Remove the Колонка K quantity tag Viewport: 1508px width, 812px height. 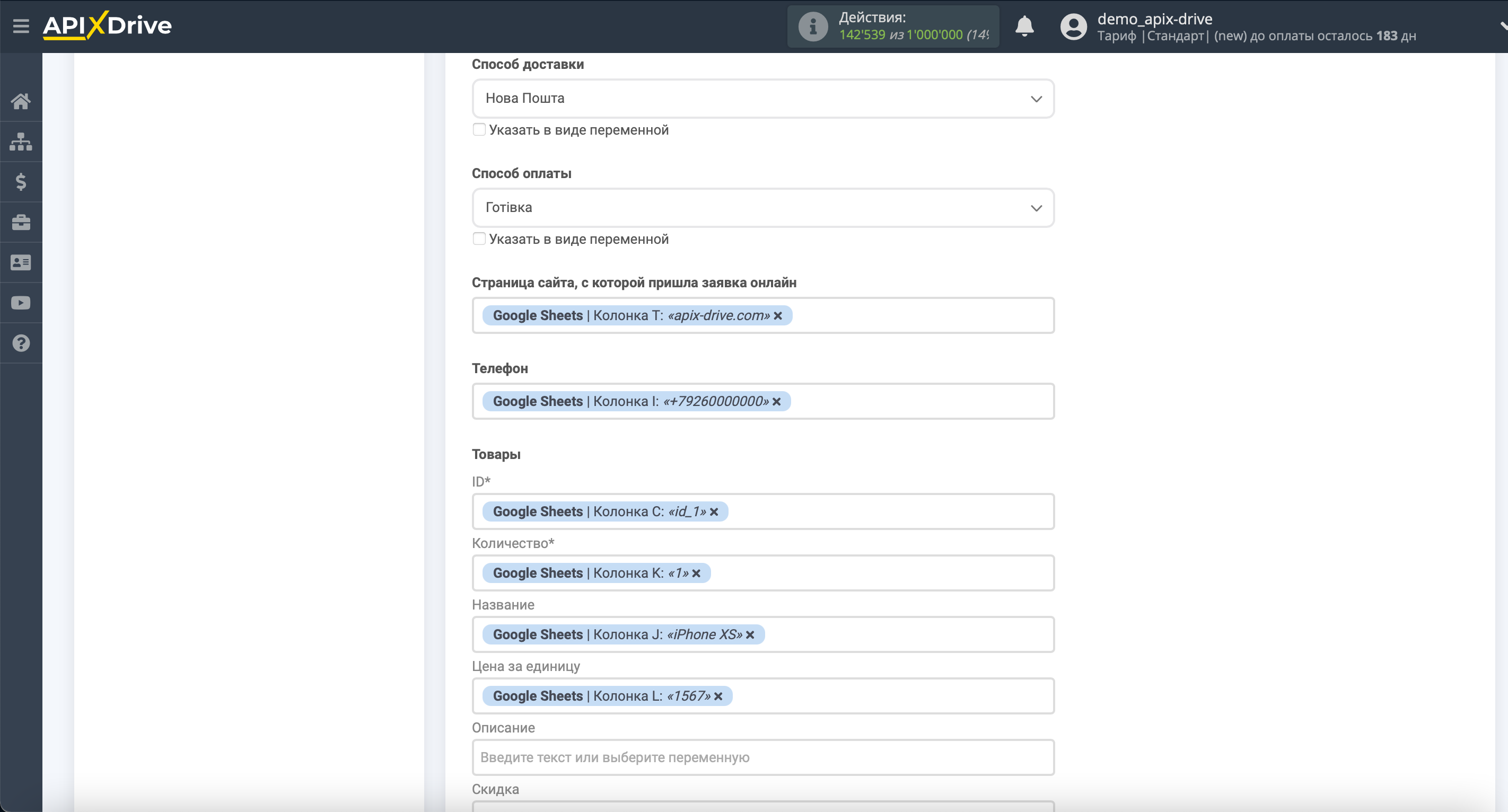point(697,573)
